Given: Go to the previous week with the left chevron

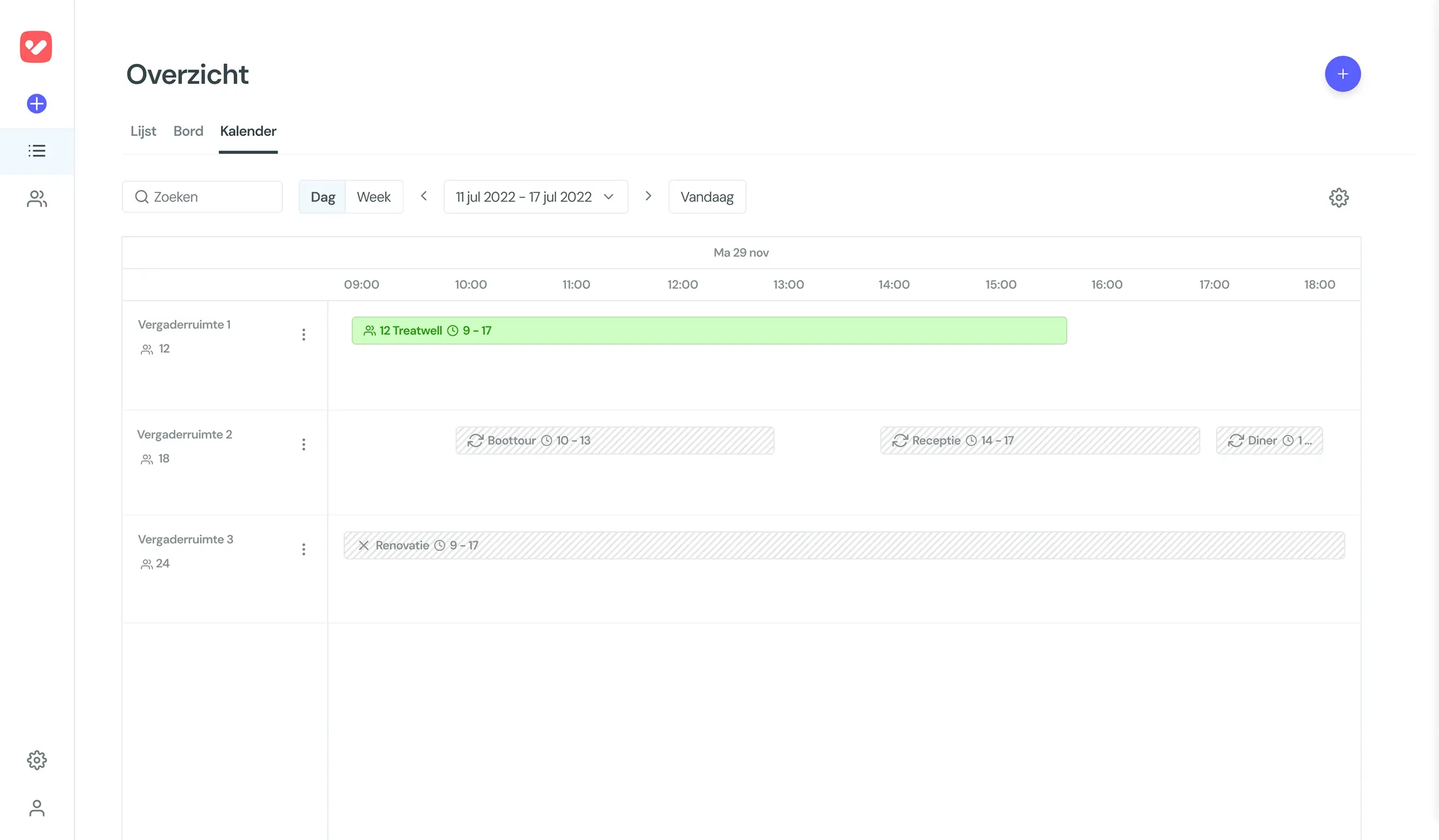Looking at the screenshot, I should tap(424, 196).
